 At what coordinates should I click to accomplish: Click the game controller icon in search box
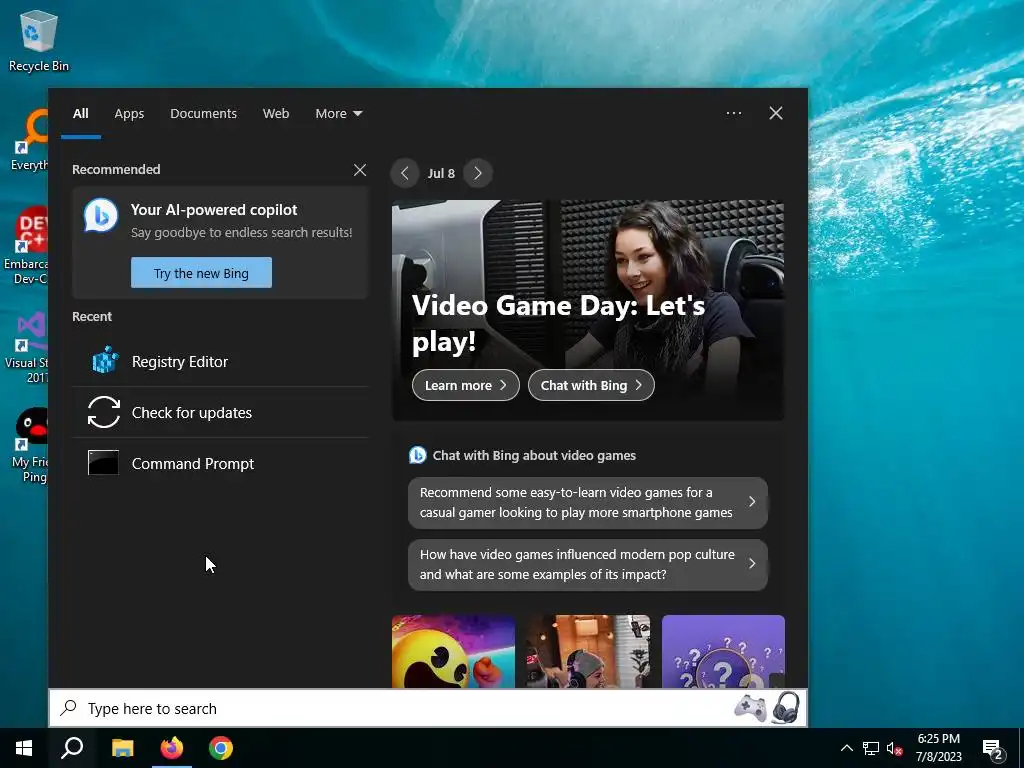tap(750, 709)
